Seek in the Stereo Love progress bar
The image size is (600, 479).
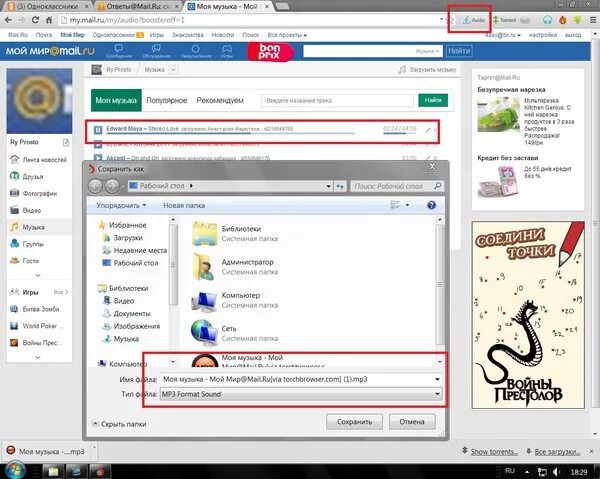(231, 134)
